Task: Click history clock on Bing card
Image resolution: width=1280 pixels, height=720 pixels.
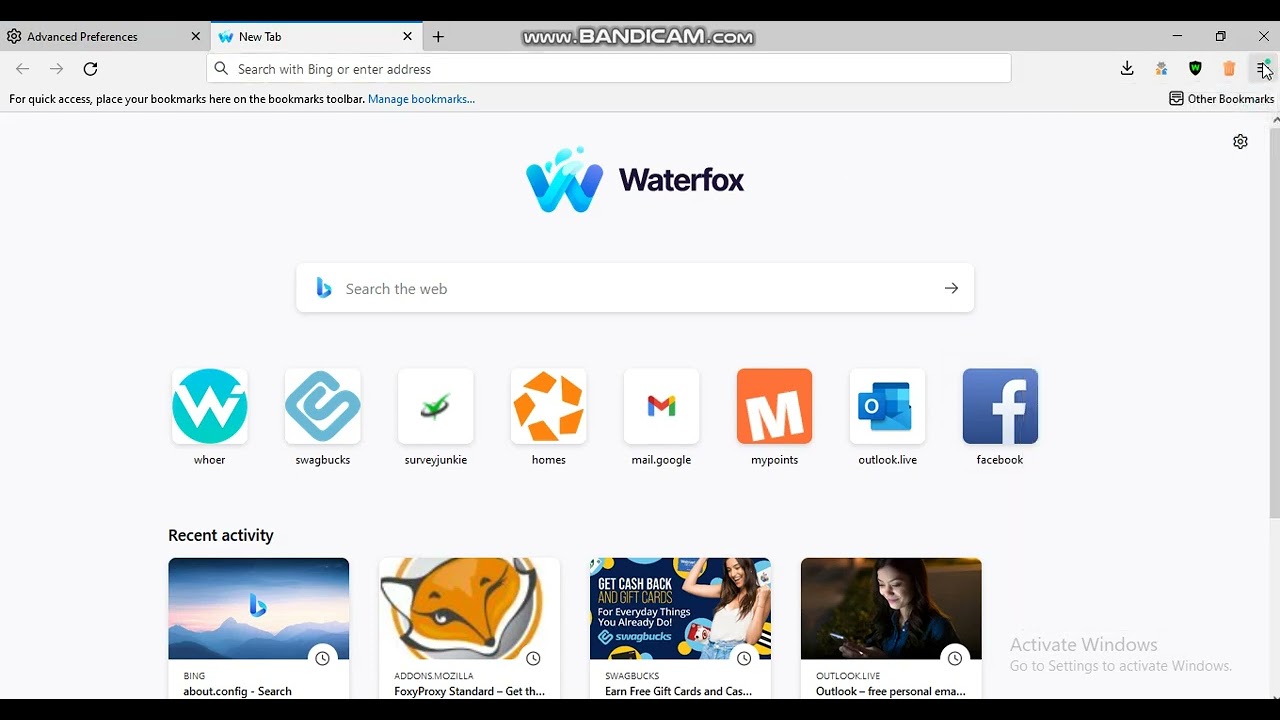Action: [322, 658]
